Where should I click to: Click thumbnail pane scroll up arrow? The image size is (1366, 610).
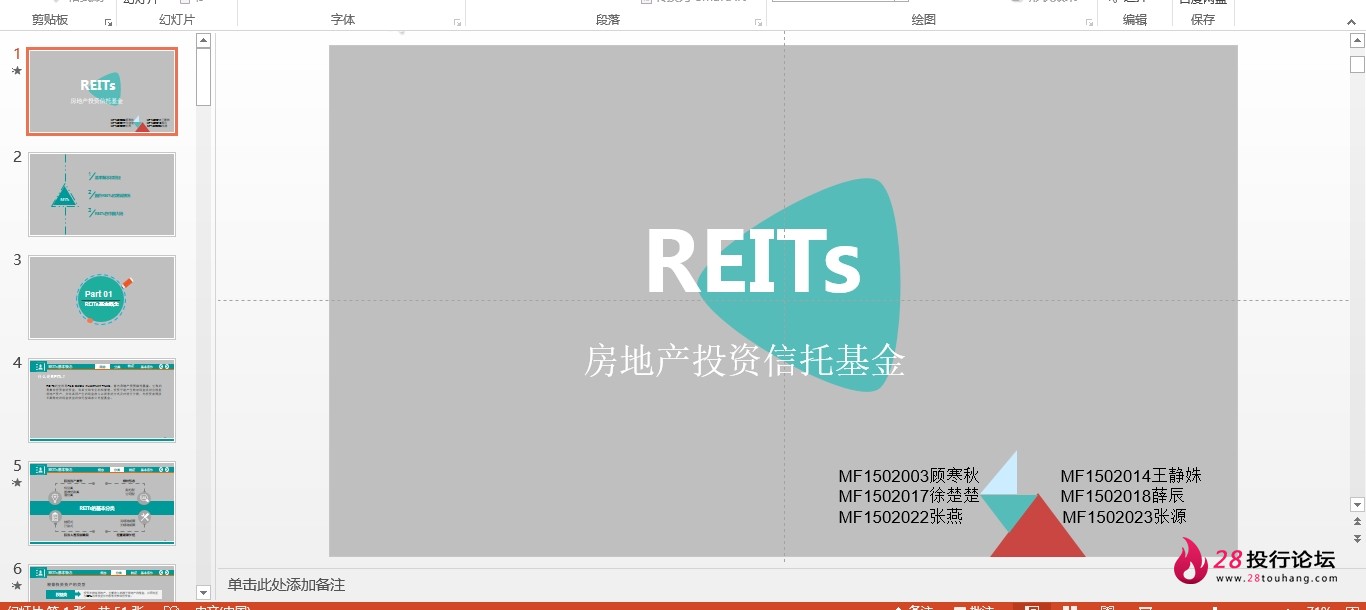point(203,40)
